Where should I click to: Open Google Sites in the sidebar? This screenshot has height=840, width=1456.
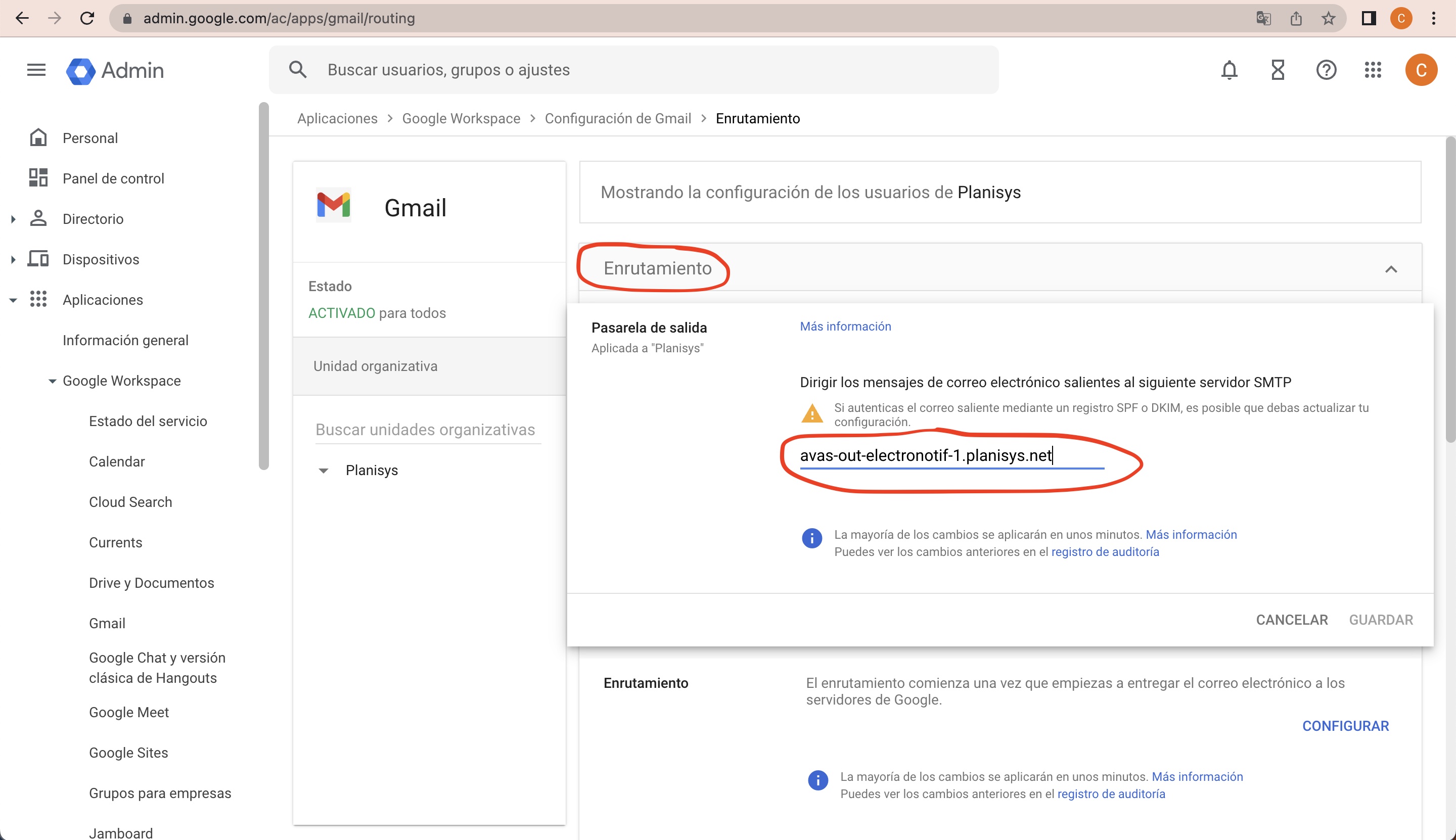point(128,753)
